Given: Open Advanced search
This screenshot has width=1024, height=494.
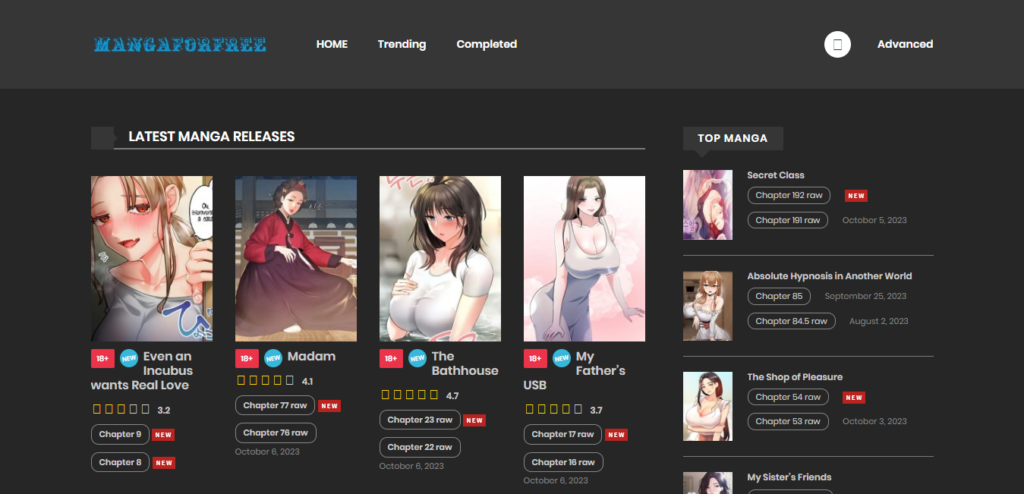Looking at the screenshot, I should (x=905, y=44).
